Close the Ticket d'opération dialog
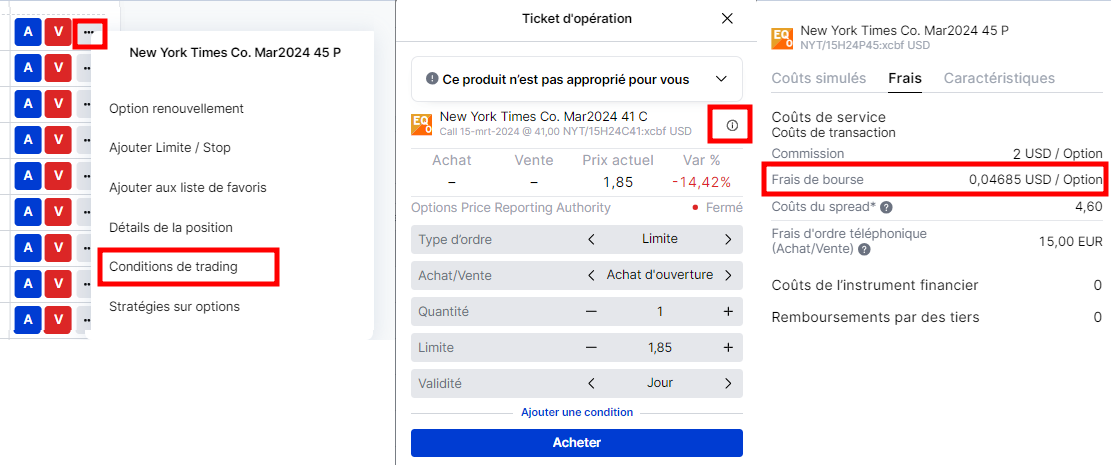Viewport: 1111px width, 465px height. coord(727,19)
